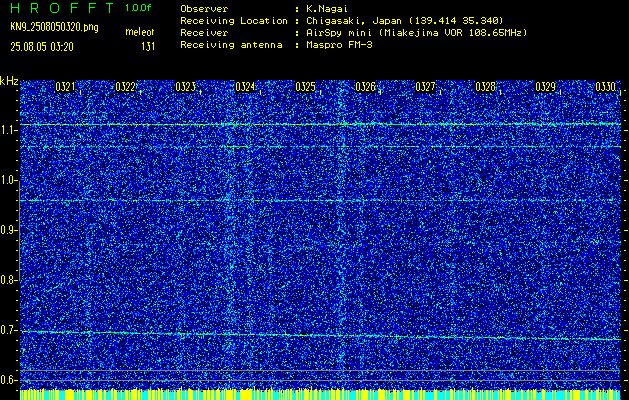Click the 0329 time marker
This screenshot has width=629, height=400.
tap(545, 87)
